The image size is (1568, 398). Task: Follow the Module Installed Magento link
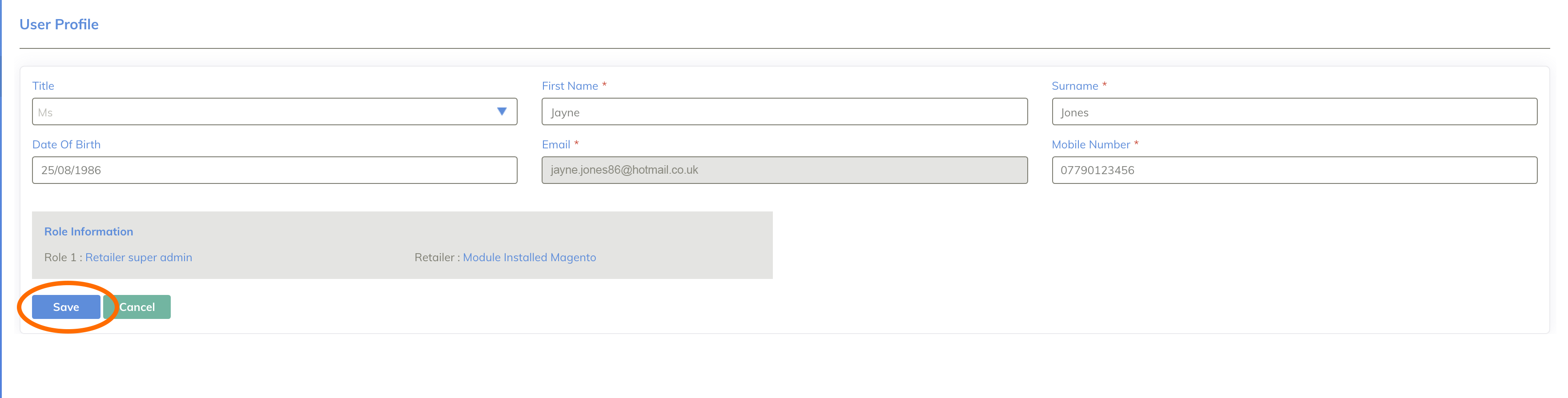tap(529, 258)
